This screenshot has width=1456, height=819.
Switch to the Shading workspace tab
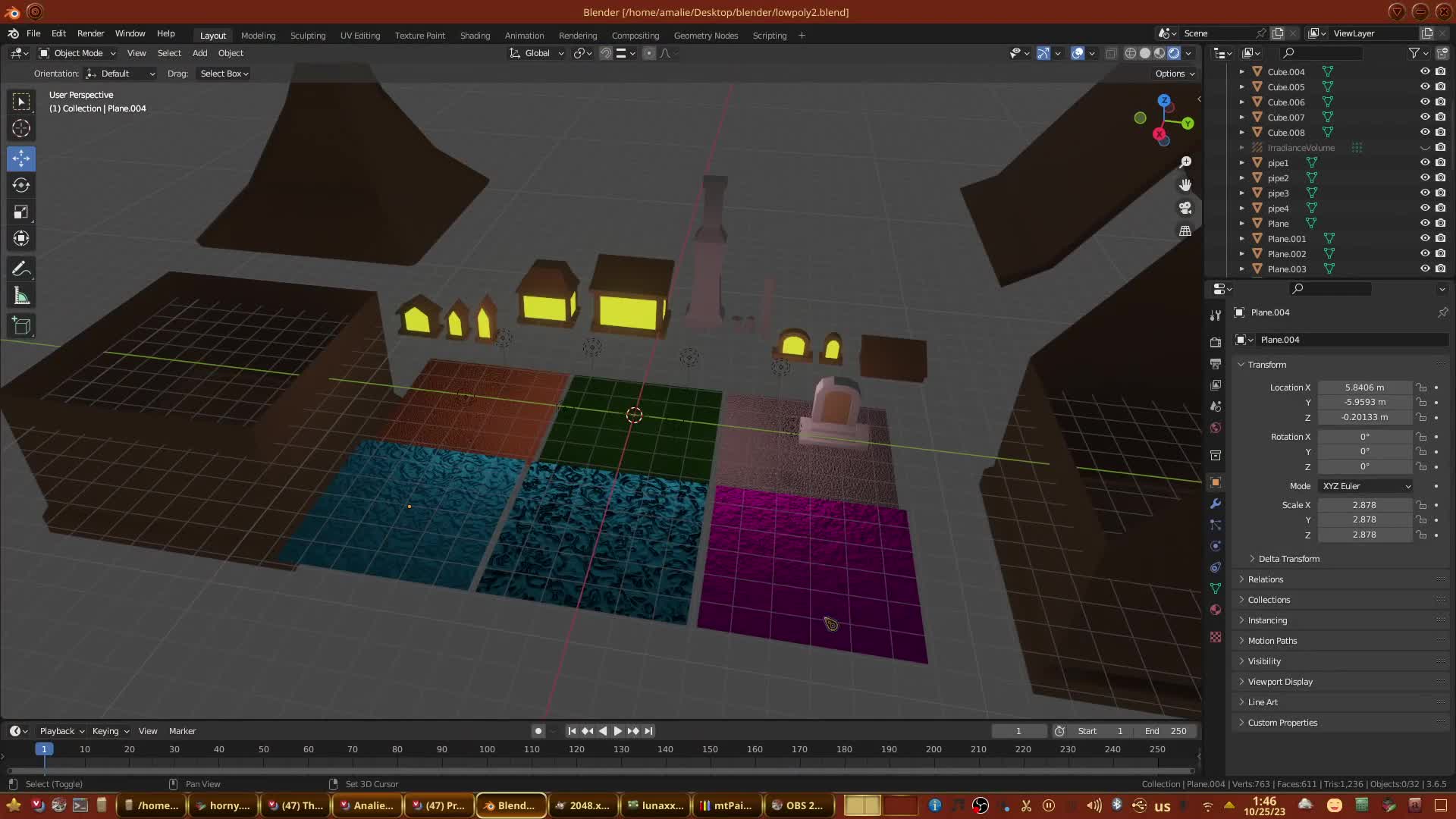pyautogui.click(x=475, y=36)
